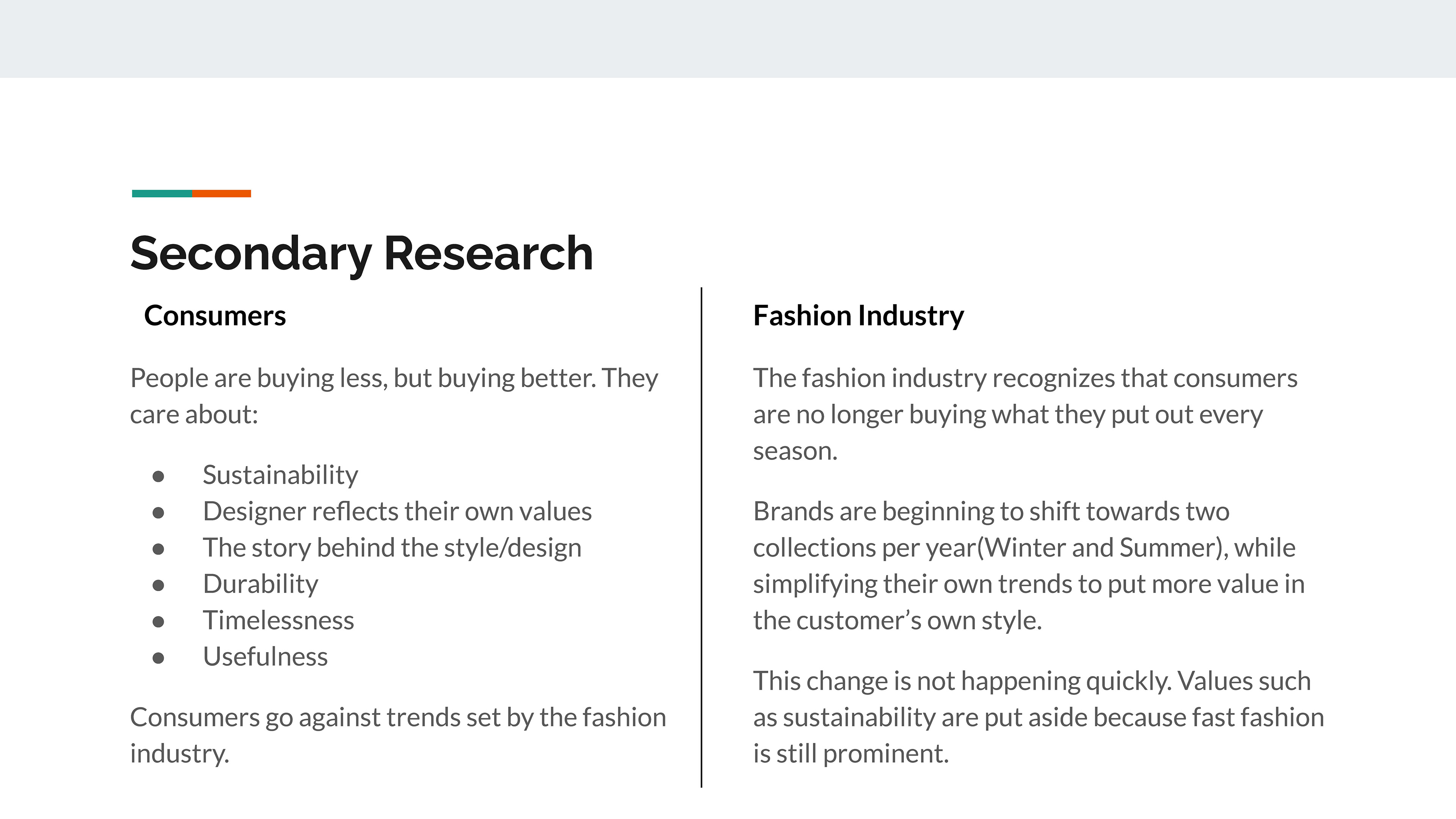
Task: Click the Durability bullet item
Action: coord(260,584)
